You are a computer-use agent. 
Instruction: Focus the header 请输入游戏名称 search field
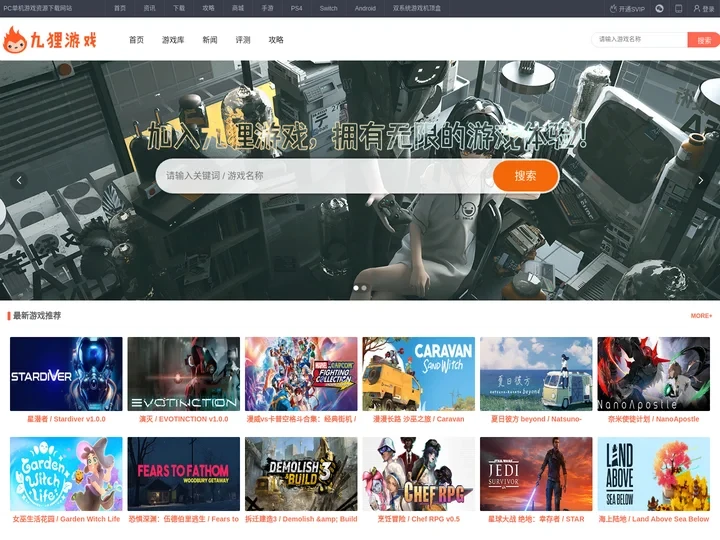pos(639,39)
